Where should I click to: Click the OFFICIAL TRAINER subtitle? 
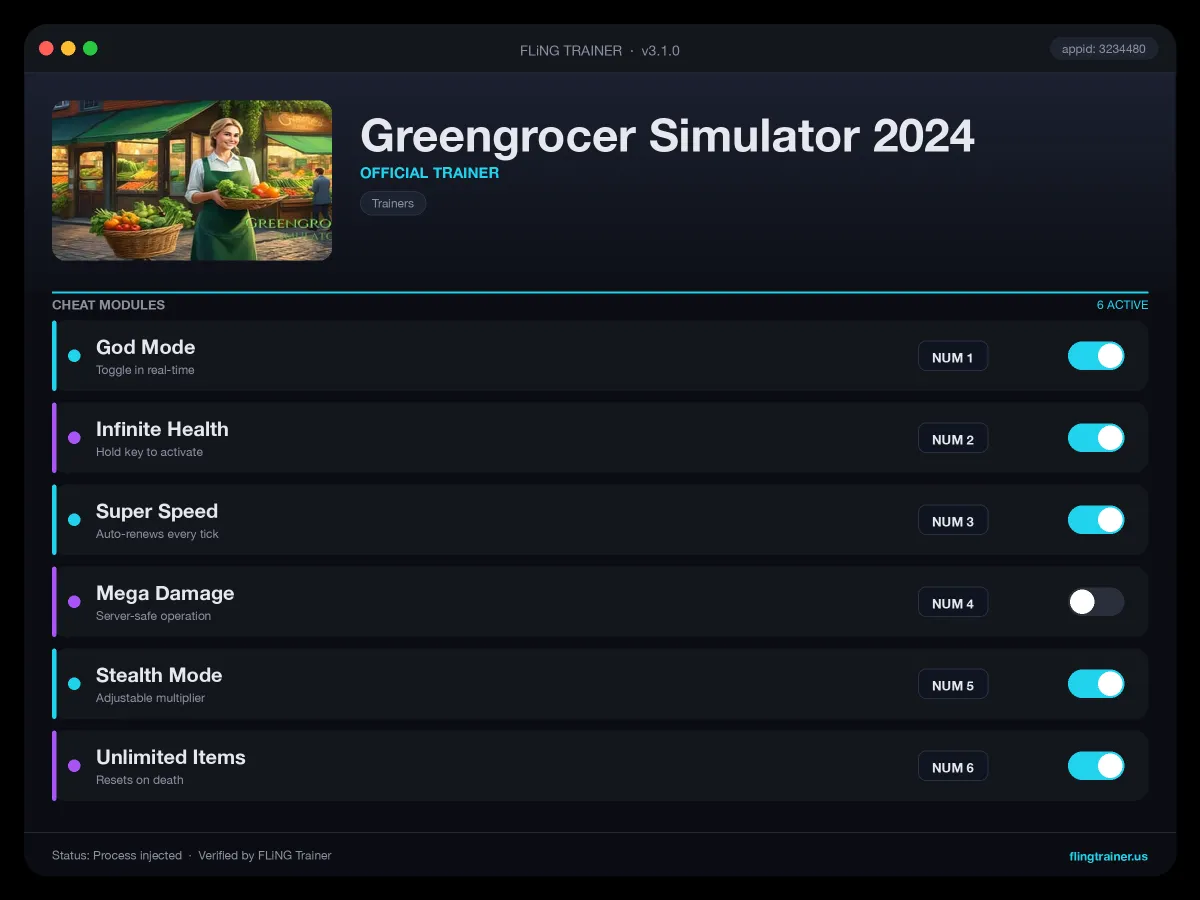click(x=430, y=173)
